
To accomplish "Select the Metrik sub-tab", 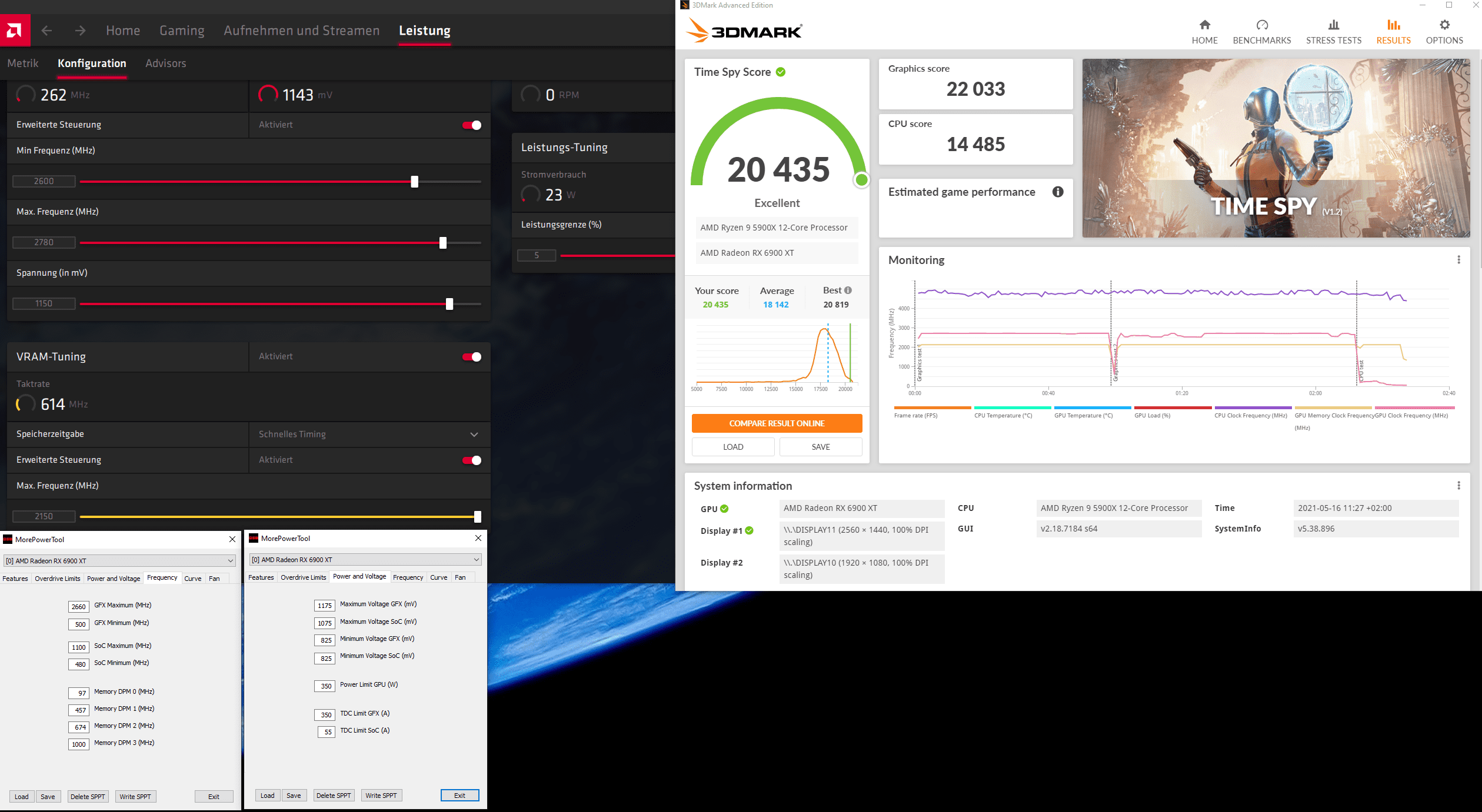I will pos(22,63).
